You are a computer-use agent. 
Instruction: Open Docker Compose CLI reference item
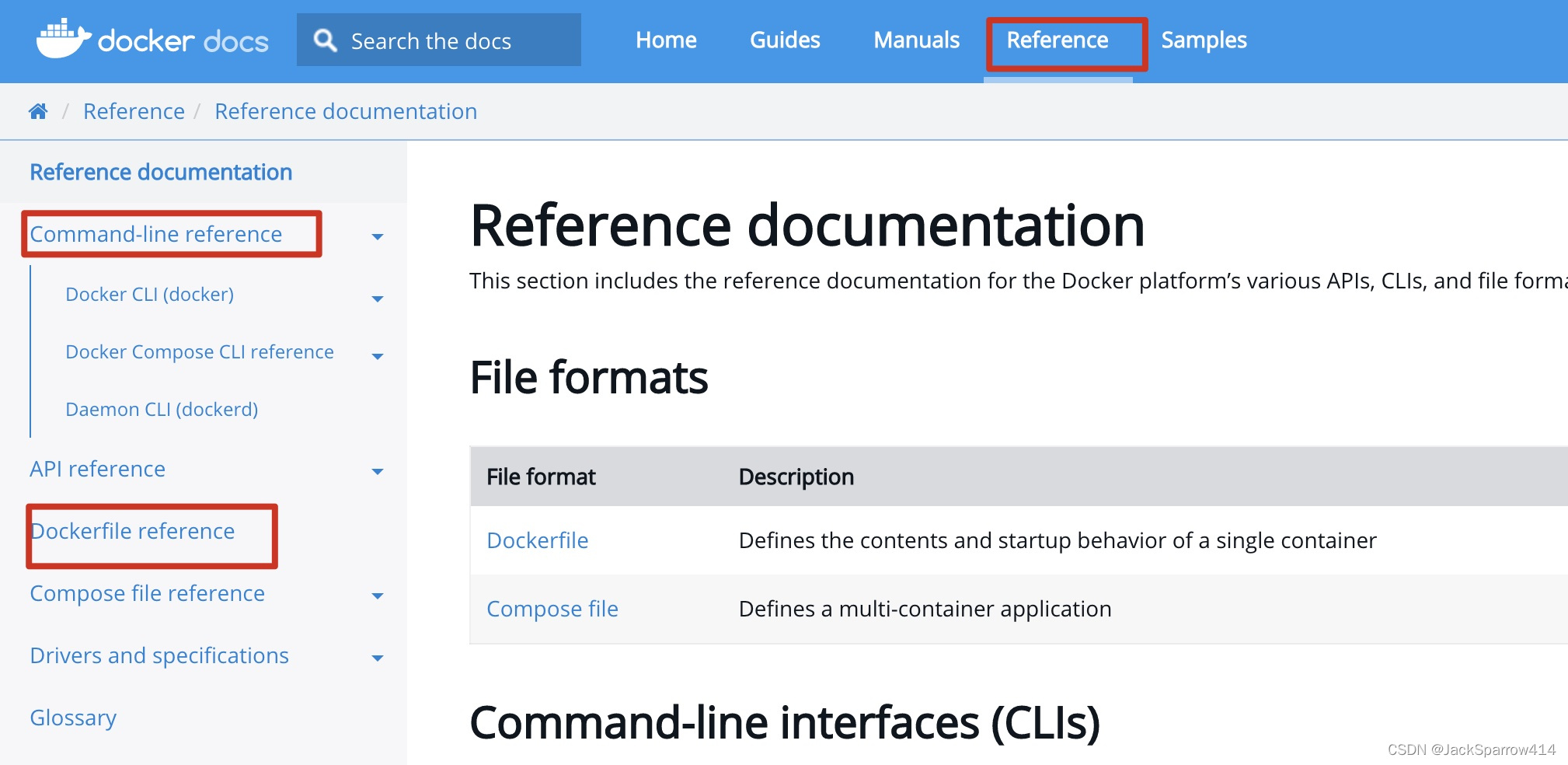[x=200, y=352]
